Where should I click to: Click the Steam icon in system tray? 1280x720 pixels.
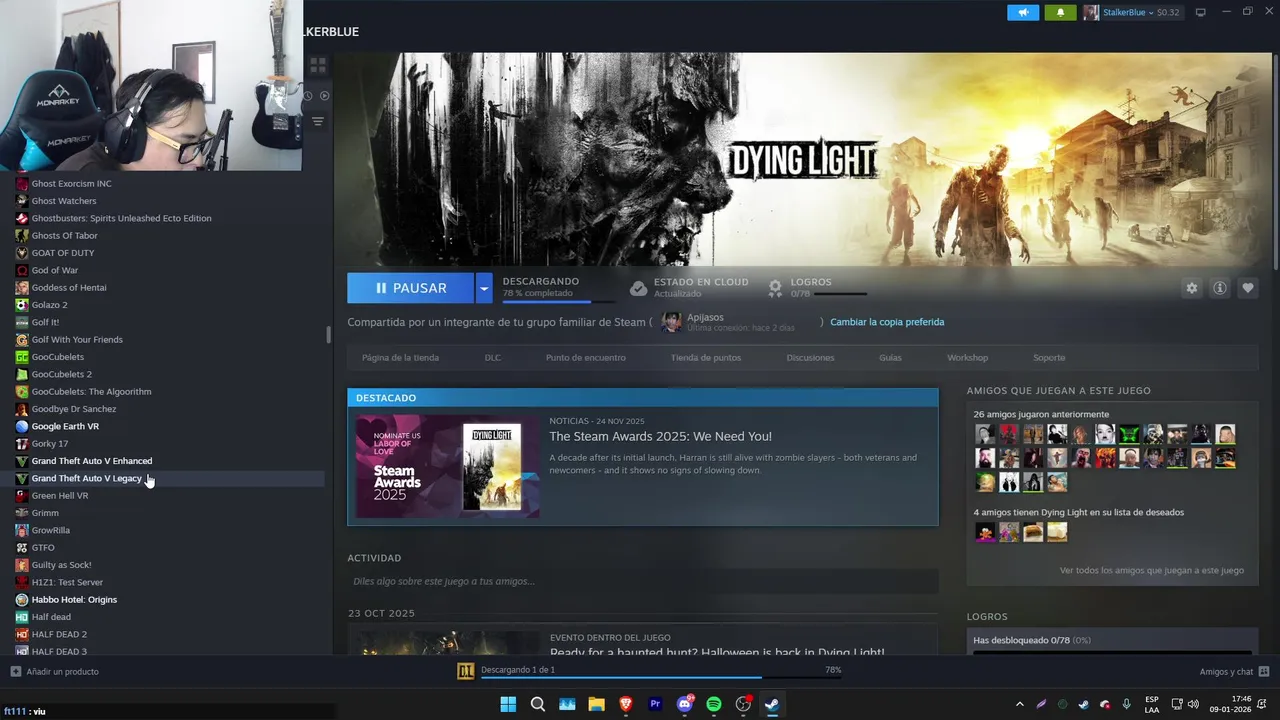(x=1083, y=704)
